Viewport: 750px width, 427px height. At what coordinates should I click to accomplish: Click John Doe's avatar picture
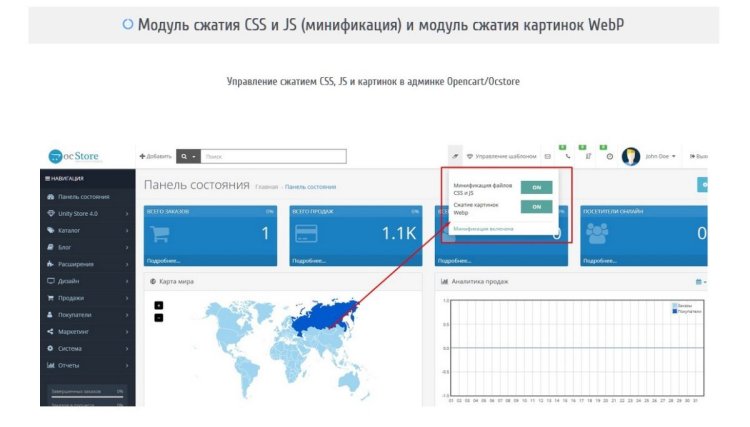pos(631,156)
